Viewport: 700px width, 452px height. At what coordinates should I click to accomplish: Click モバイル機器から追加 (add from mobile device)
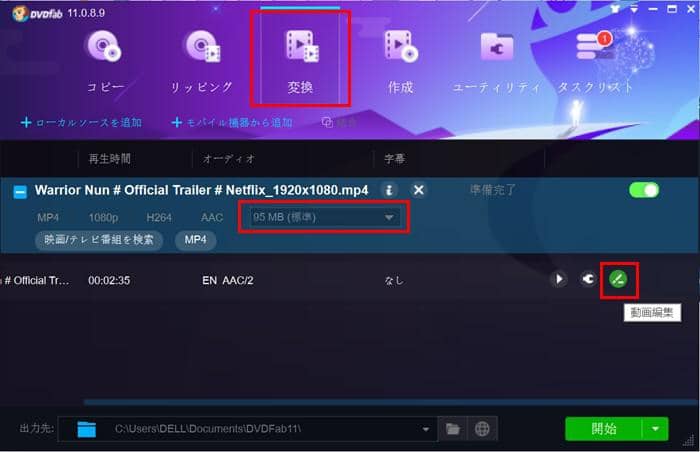click(x=232, y=122)
